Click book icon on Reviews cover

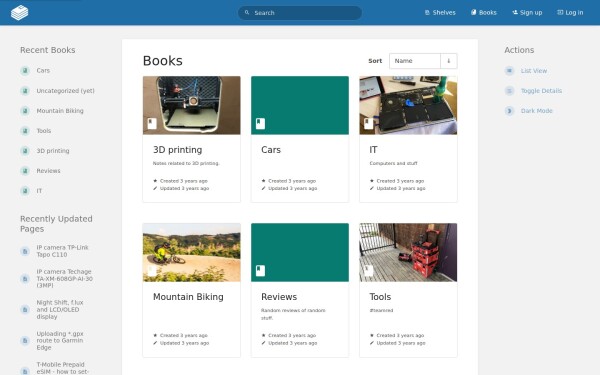(260, 271)
